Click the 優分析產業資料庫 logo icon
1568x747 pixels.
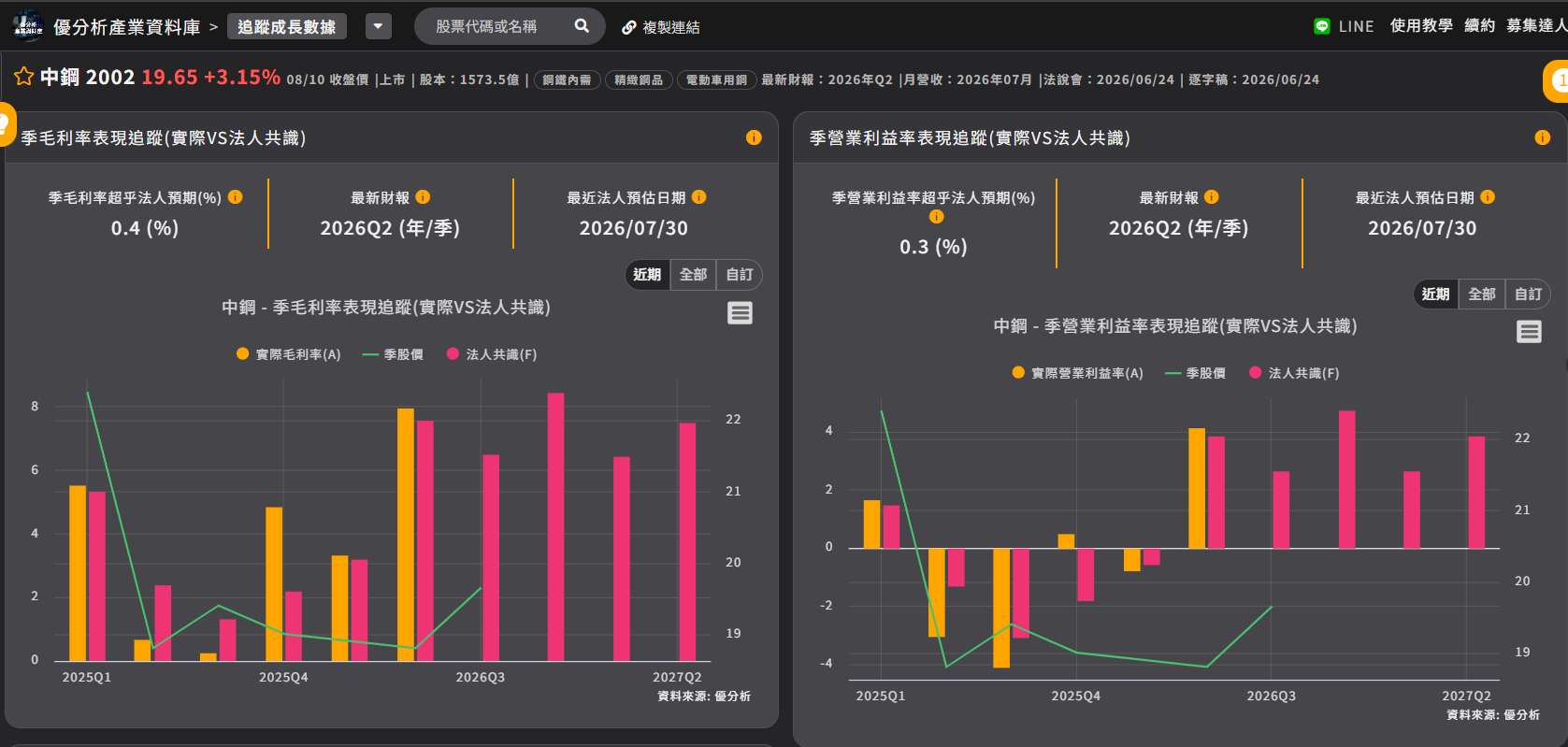click(x=28, y=26)
